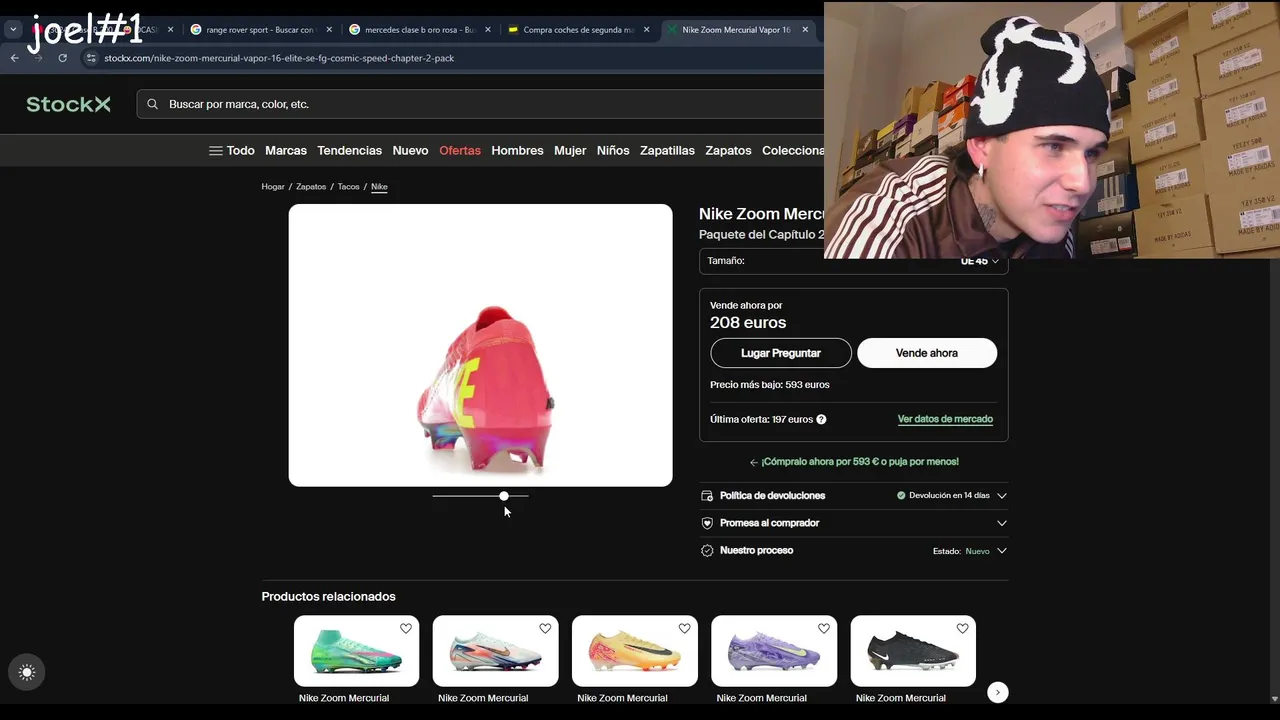Favorite the white multicolor Mercurial related product

coord(545,629)
